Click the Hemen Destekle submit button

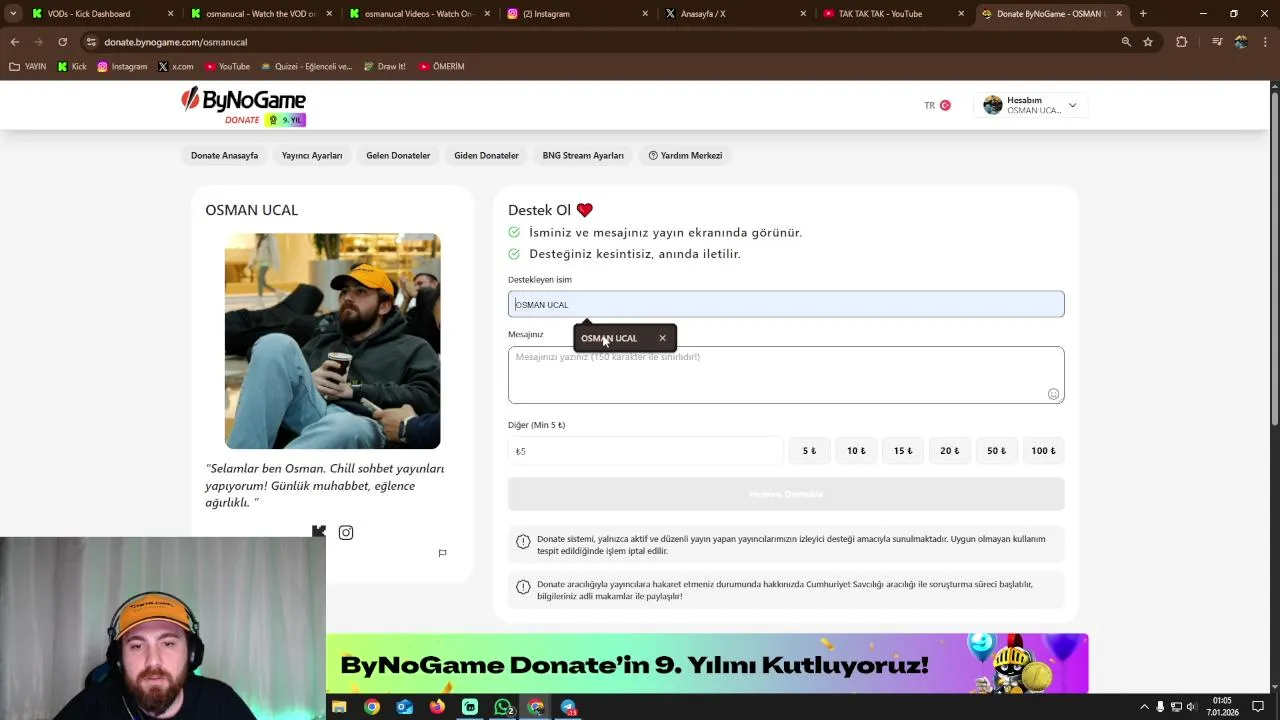click(x=786, y=494)
